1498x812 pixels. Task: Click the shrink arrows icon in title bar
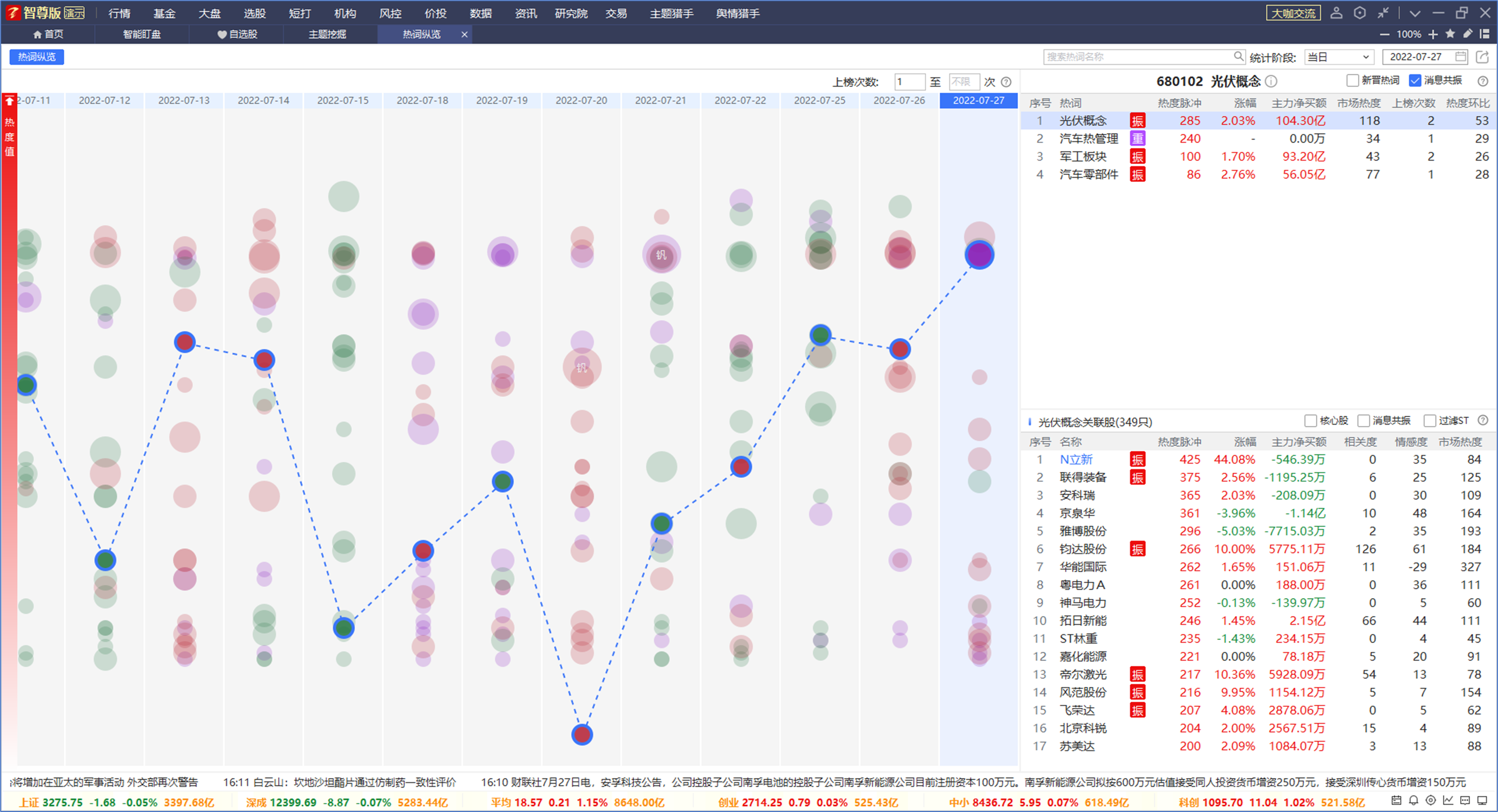click(x=1383, y=13)
